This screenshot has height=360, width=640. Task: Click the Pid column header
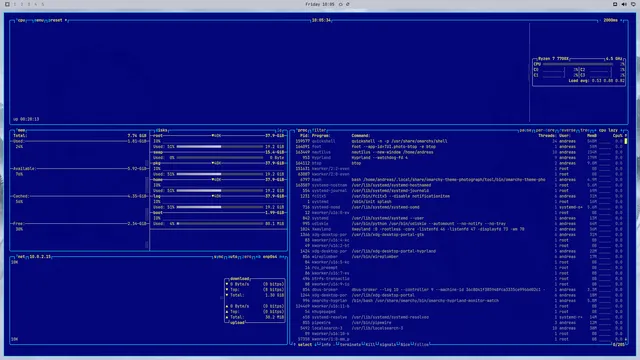pos(304,136)
